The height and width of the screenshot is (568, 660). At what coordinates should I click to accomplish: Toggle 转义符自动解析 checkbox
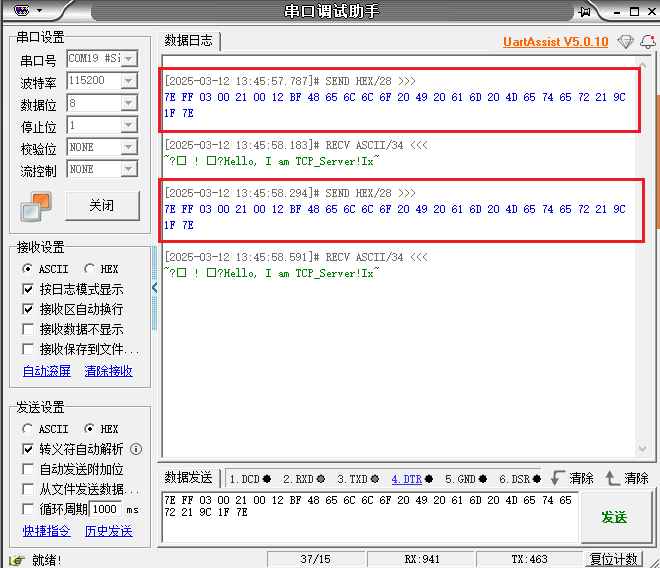[28, 449]
